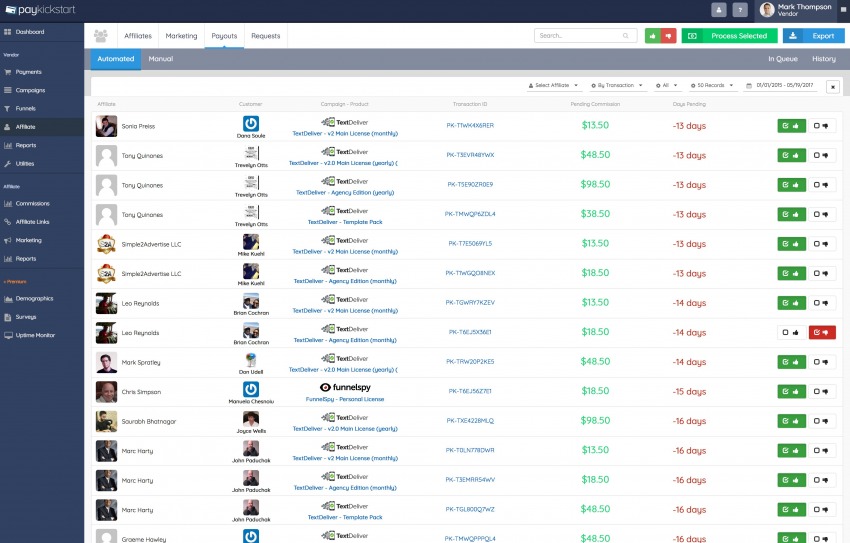
Task: Reject the Mark Spratley payout
Action: pyautogui.click(x=821, y=362)
